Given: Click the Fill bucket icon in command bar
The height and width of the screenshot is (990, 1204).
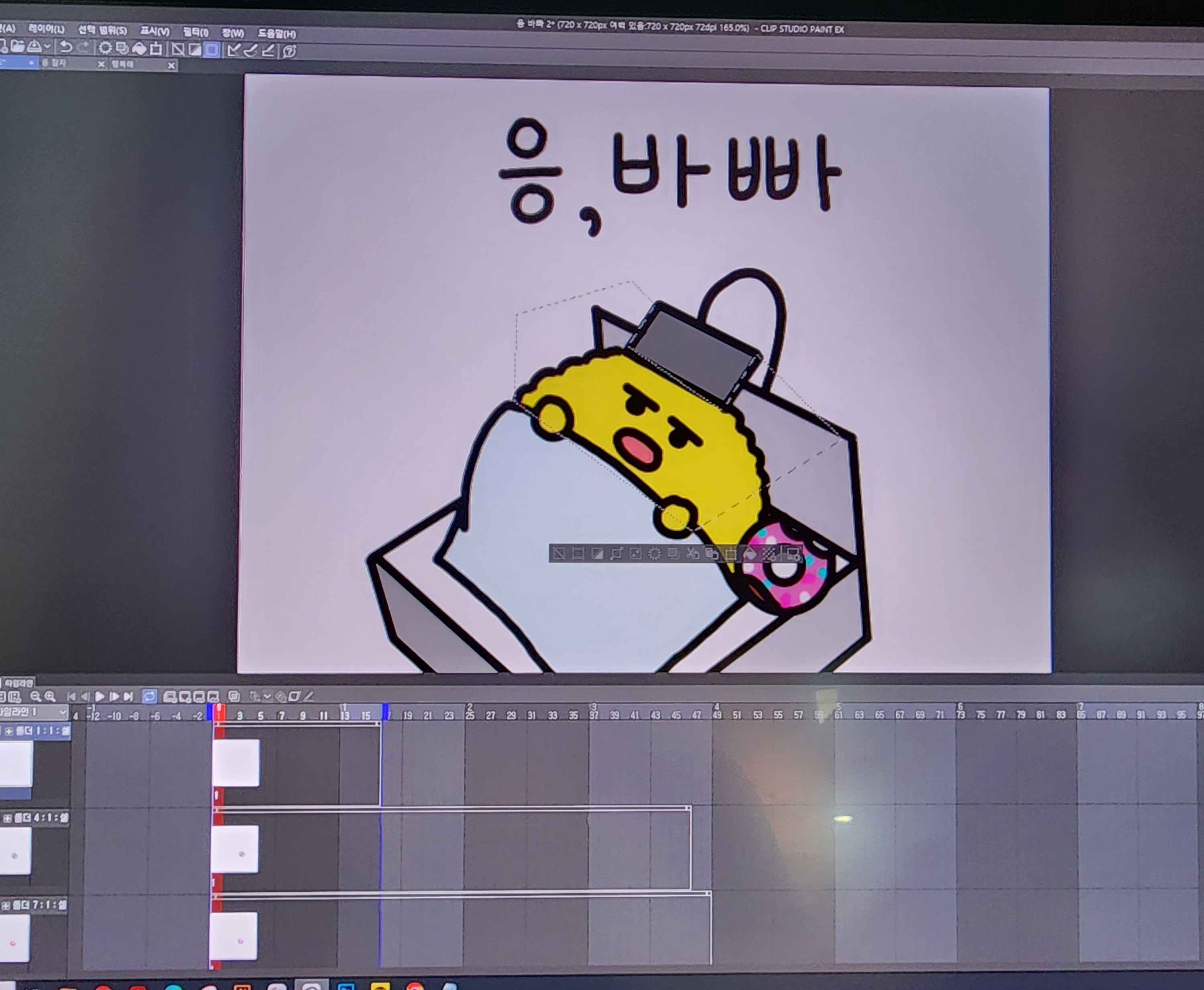Looking at the screenshot, I should point(139,49).
